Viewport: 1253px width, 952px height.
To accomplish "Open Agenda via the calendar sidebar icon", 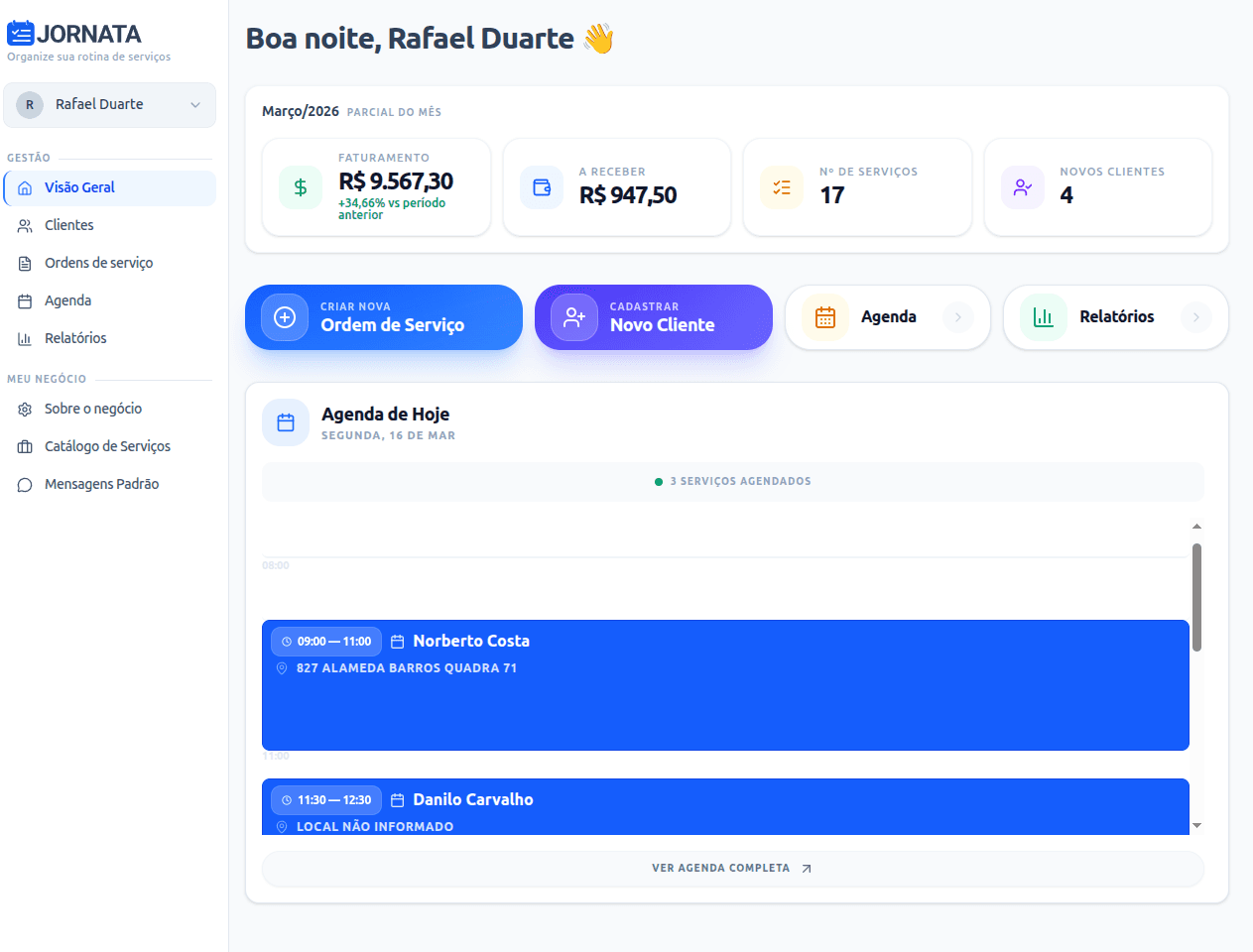I will (24, 300).
